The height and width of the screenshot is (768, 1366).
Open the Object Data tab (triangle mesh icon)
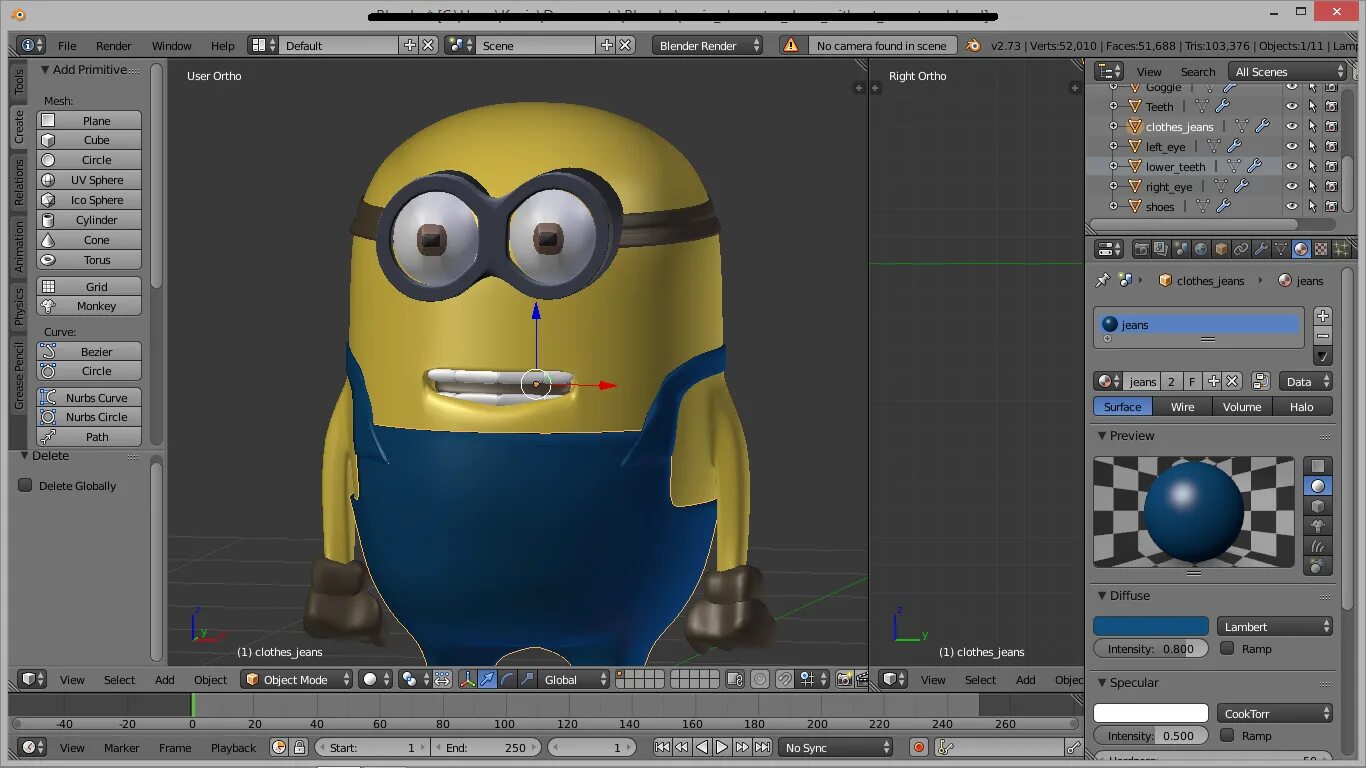[1281, 249]
